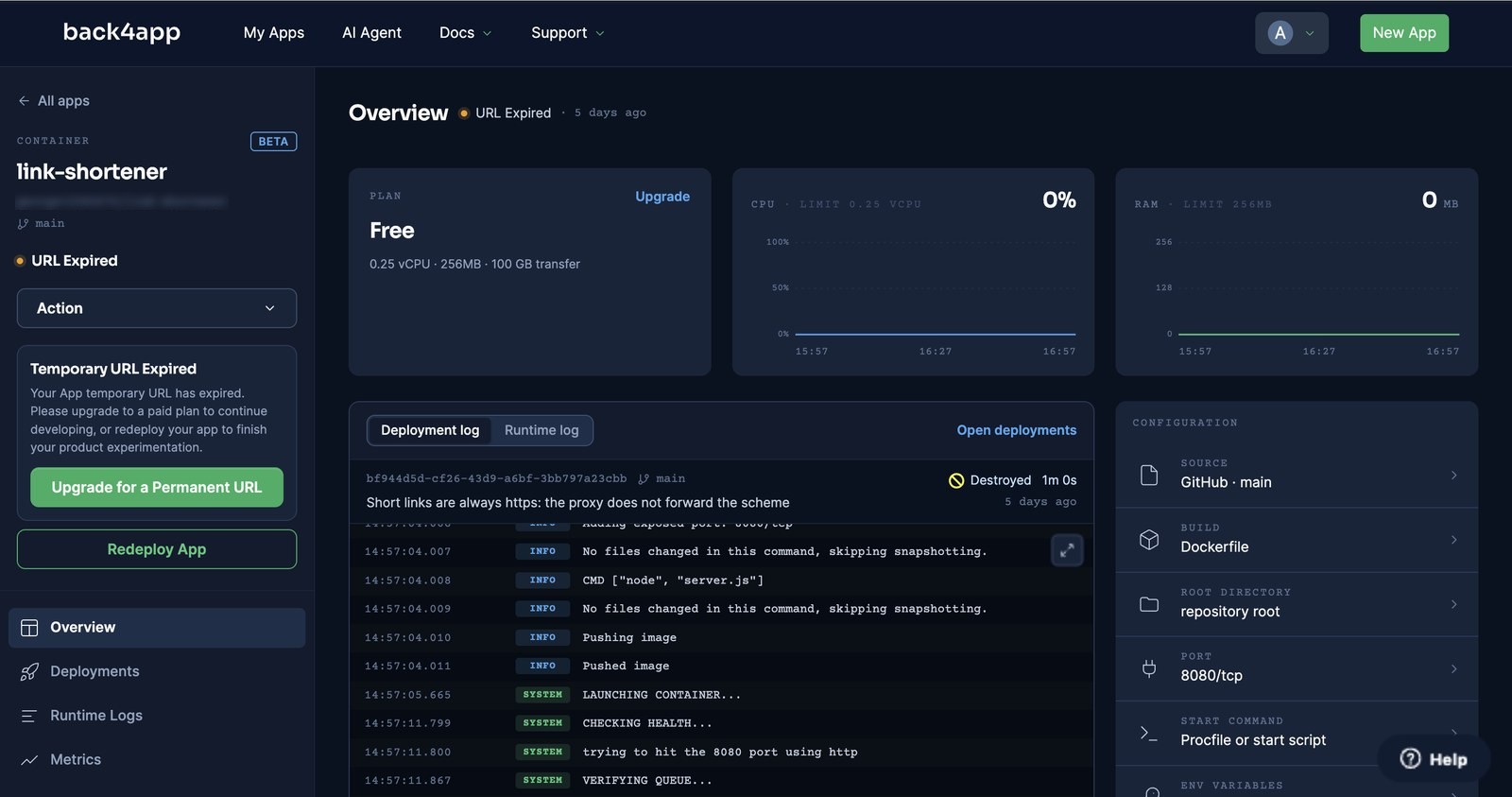
Task: Click the Runtime Logs lines icon
Action: [29, 716]
